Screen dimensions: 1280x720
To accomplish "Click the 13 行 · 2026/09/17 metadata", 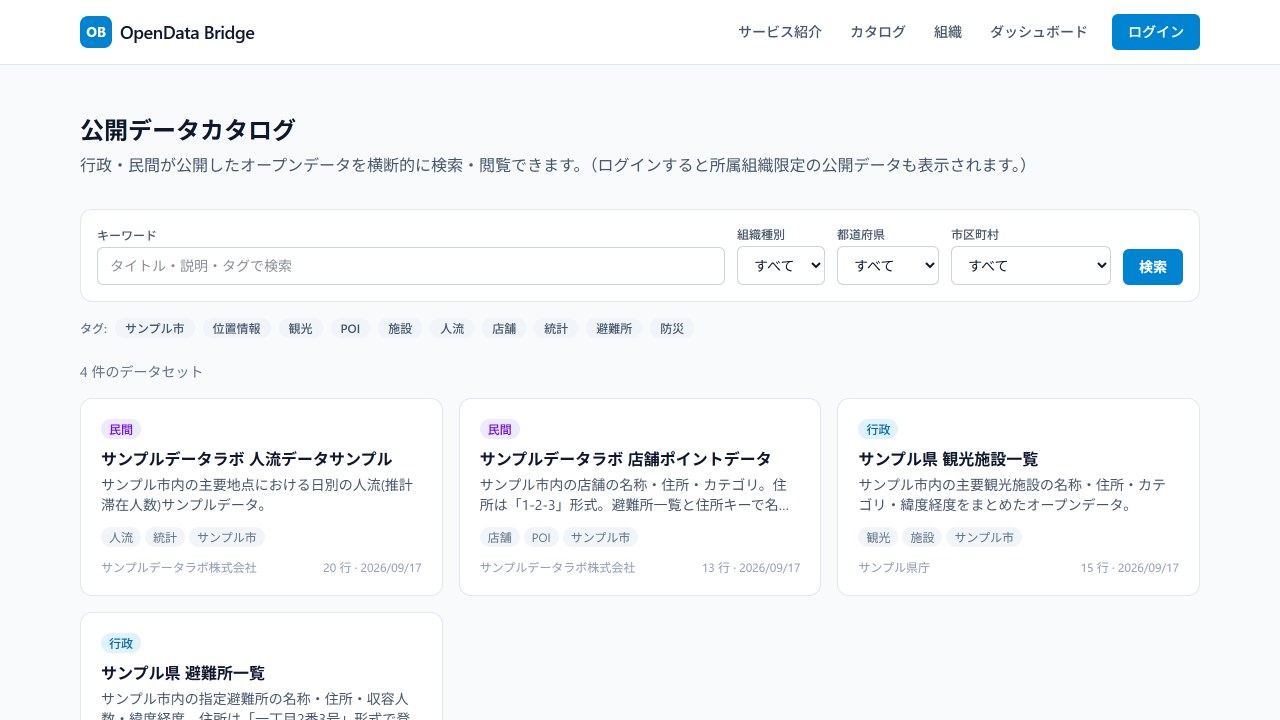I will coord(751,567).
